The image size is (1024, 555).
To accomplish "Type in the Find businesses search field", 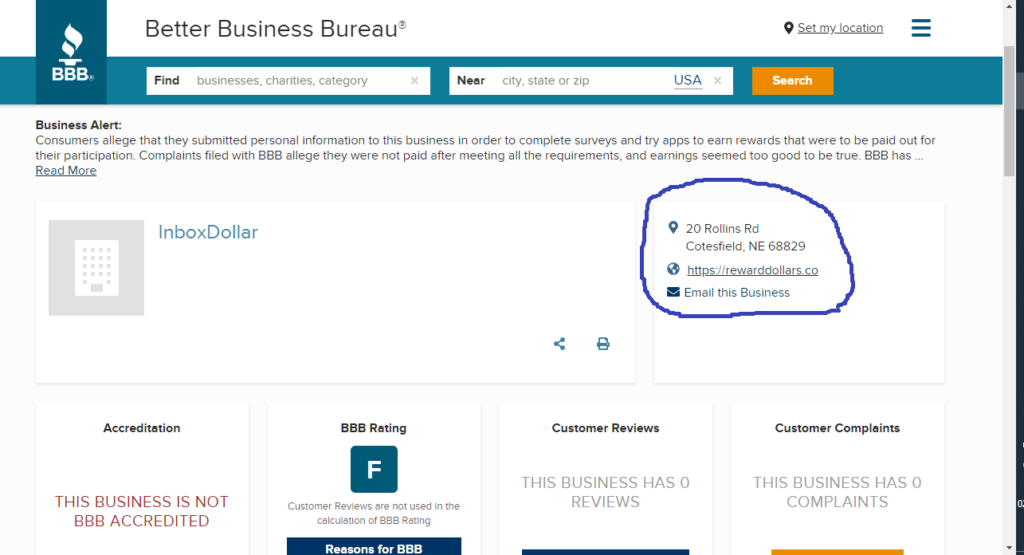I will pos(300,81).
